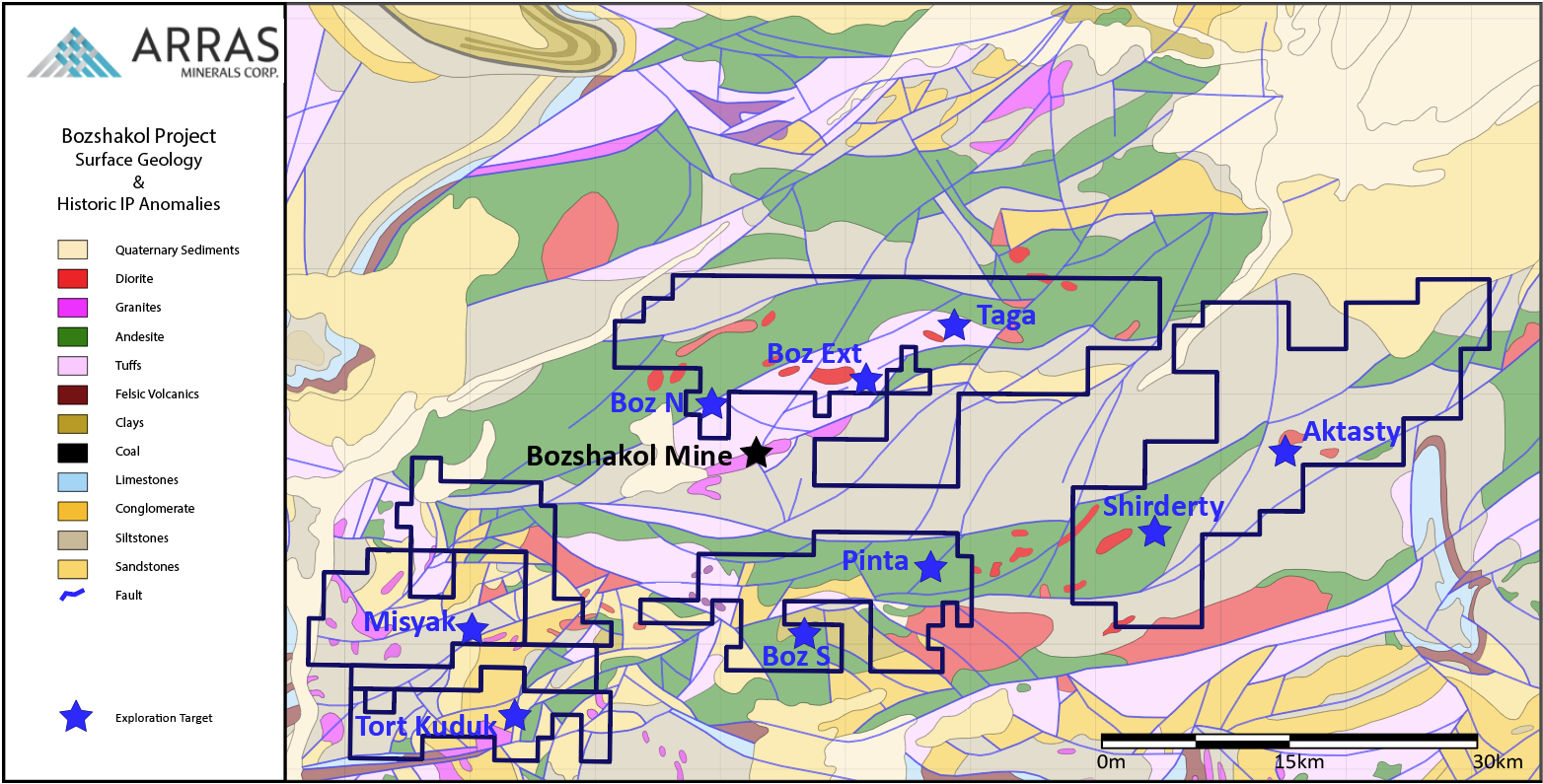Click the 'Diorite' legend label
Image resolution: width=1543 pixels, height=784 pixels.
coord(134,279)
